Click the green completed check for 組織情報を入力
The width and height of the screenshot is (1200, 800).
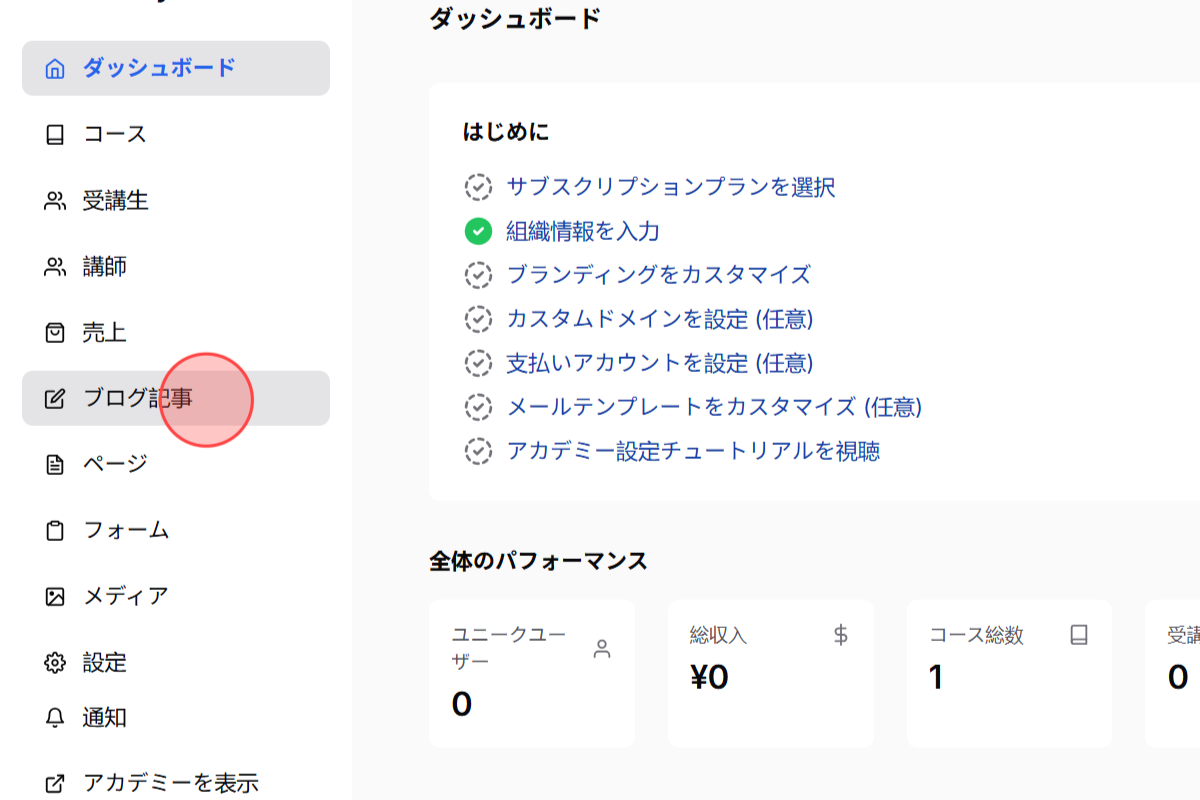point(477,231)
